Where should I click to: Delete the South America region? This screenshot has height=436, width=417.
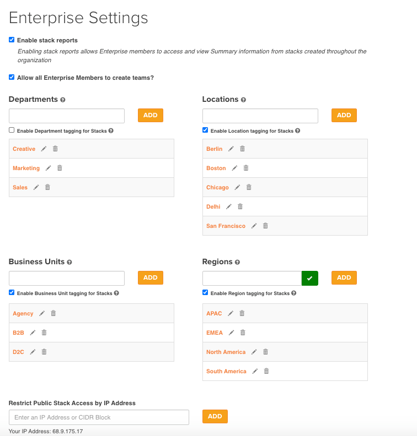(x=266, y=371)
